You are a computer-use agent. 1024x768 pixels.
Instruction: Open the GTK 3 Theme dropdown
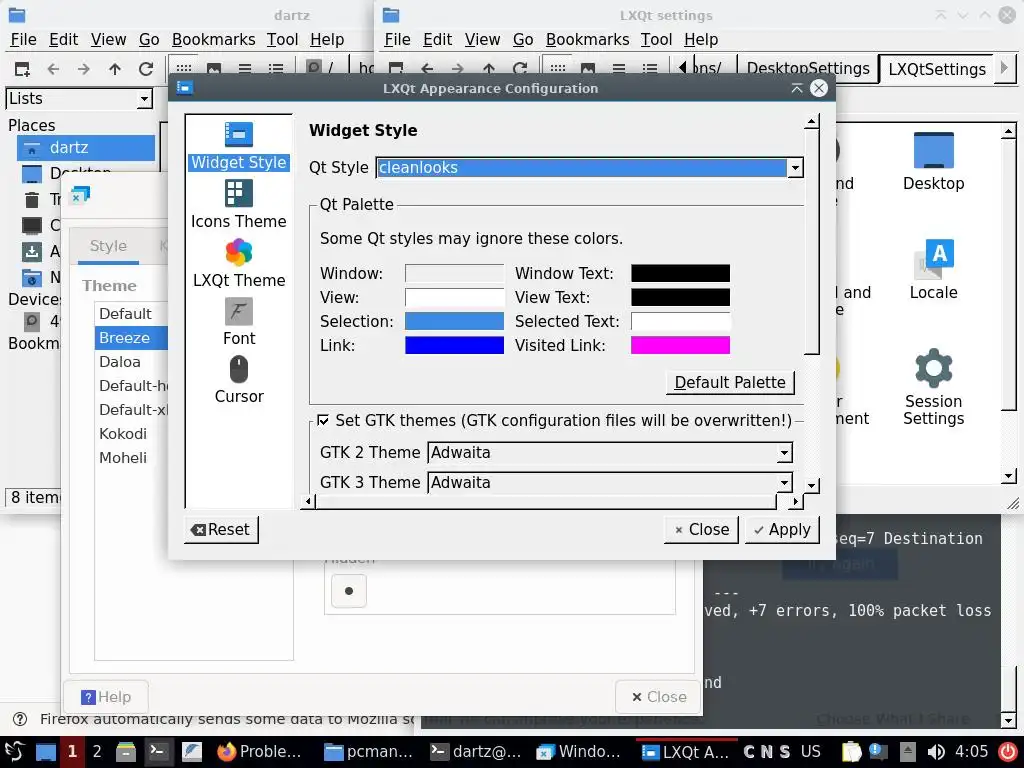pos(610,483)
